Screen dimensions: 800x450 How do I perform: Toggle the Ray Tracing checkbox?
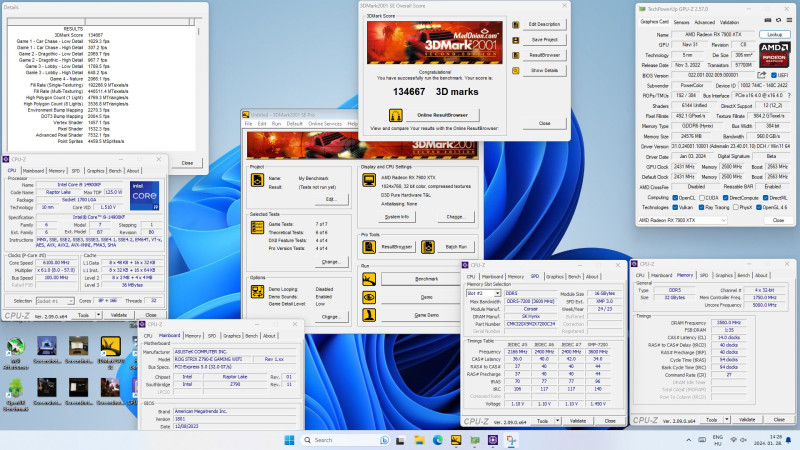point(702,207)
